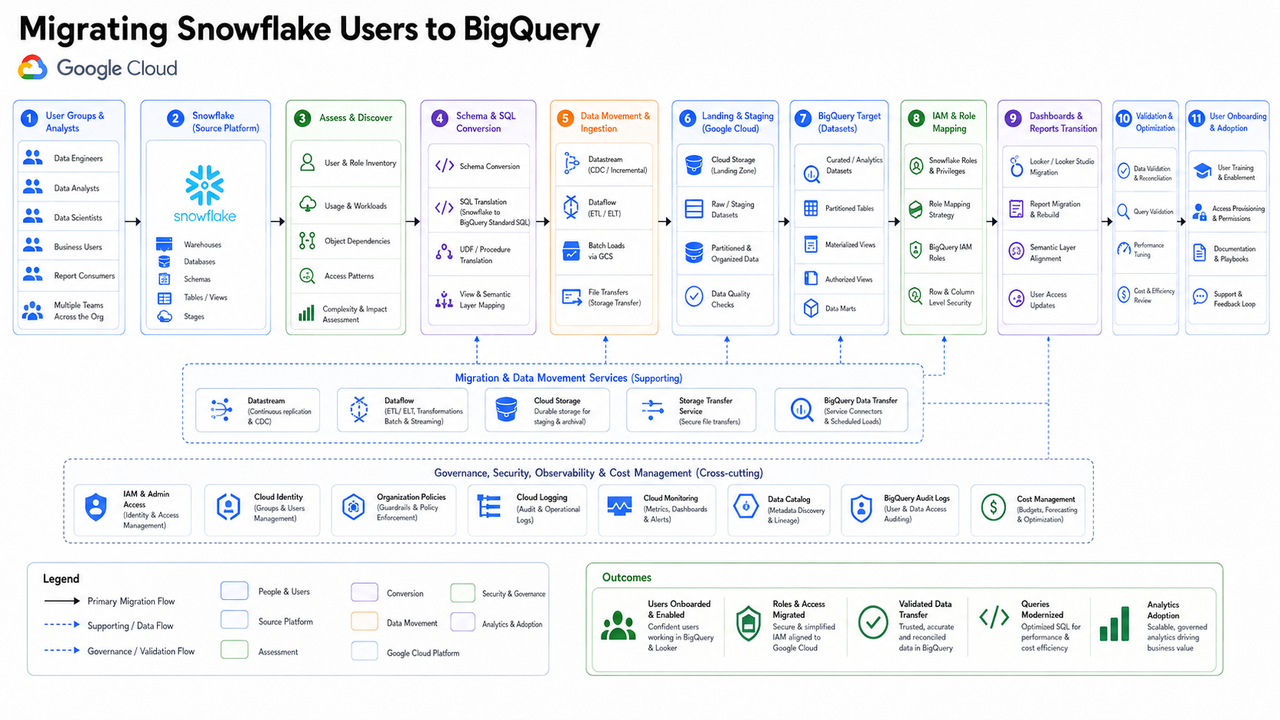1280x720 pixels.
Task: Click the Datastream (CDC / Incremental) icon
Action: [x=572, y=164]
